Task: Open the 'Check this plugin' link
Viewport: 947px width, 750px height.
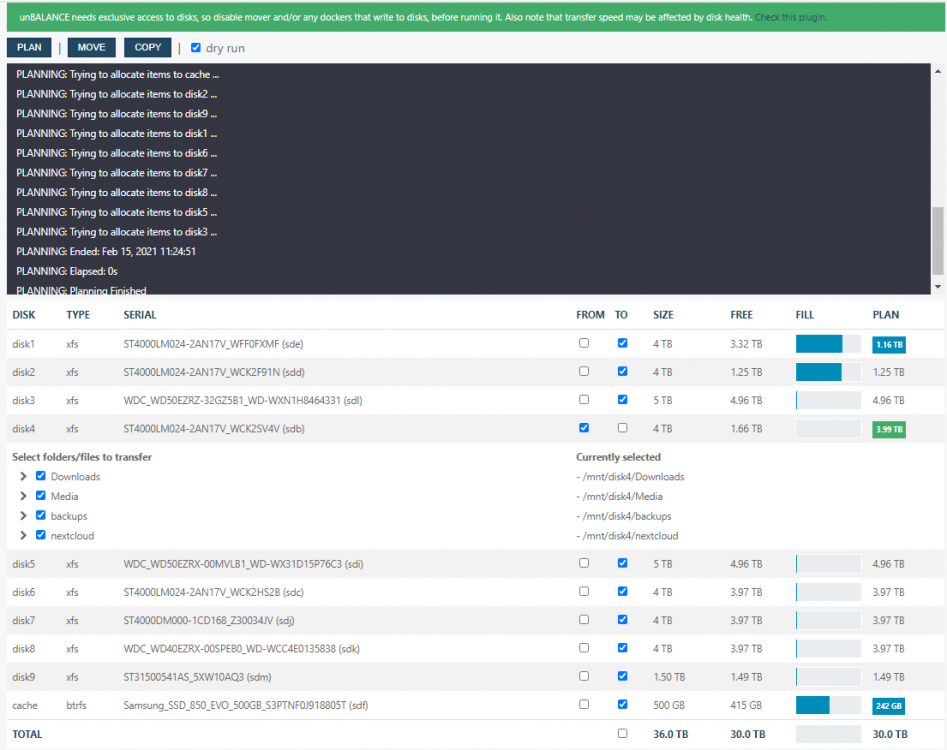Action: (790, 18)
